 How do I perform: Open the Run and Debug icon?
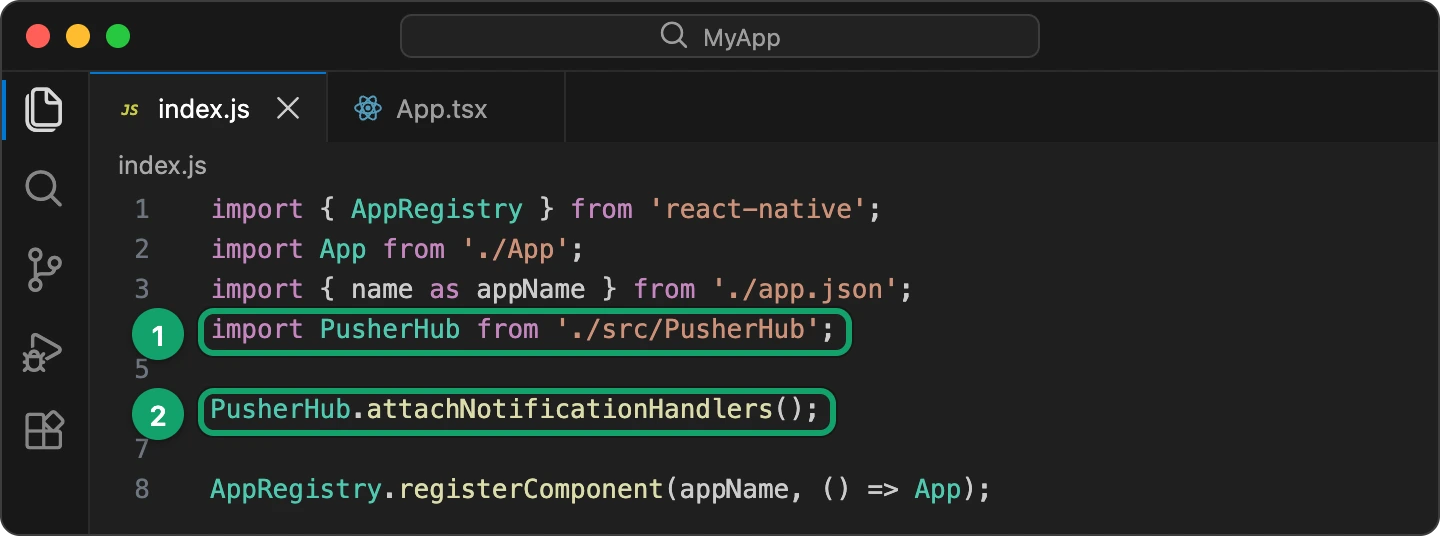pyautogui.click(x=43, y=352)
